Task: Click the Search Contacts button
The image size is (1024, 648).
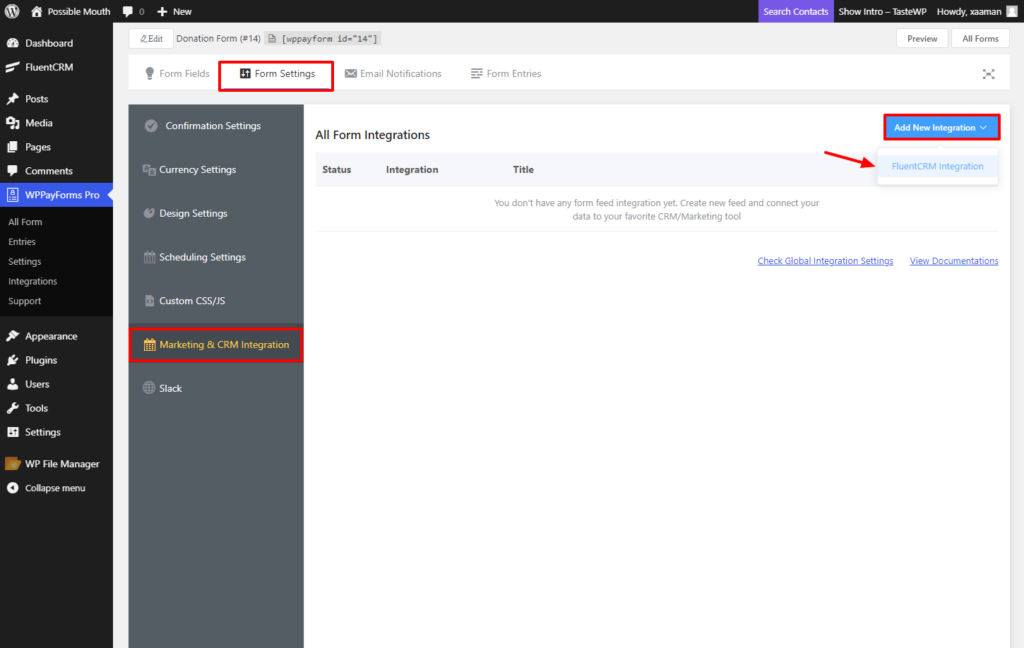Action: point(795,12)
